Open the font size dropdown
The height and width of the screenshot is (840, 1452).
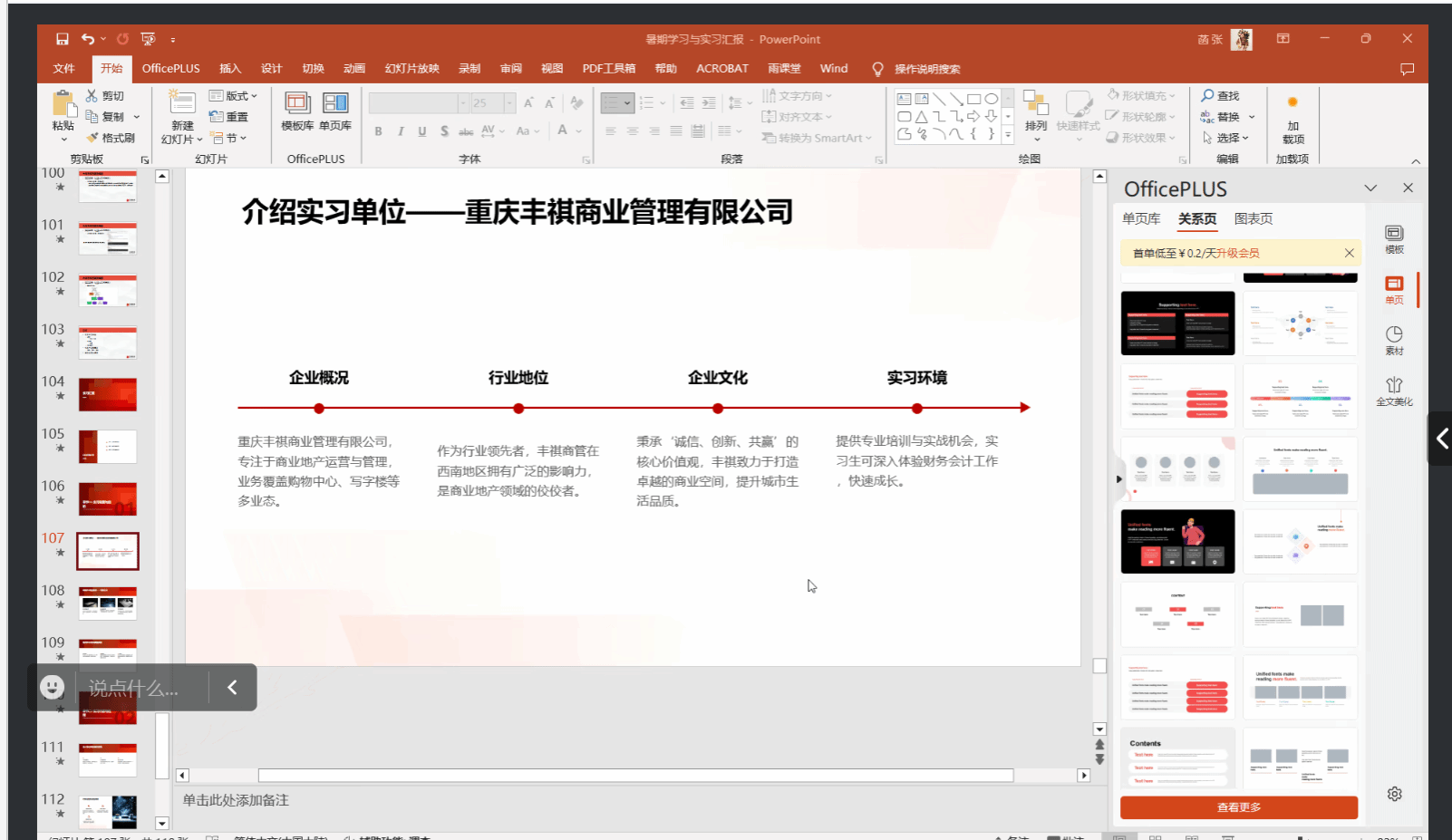[x=509, y=103]
